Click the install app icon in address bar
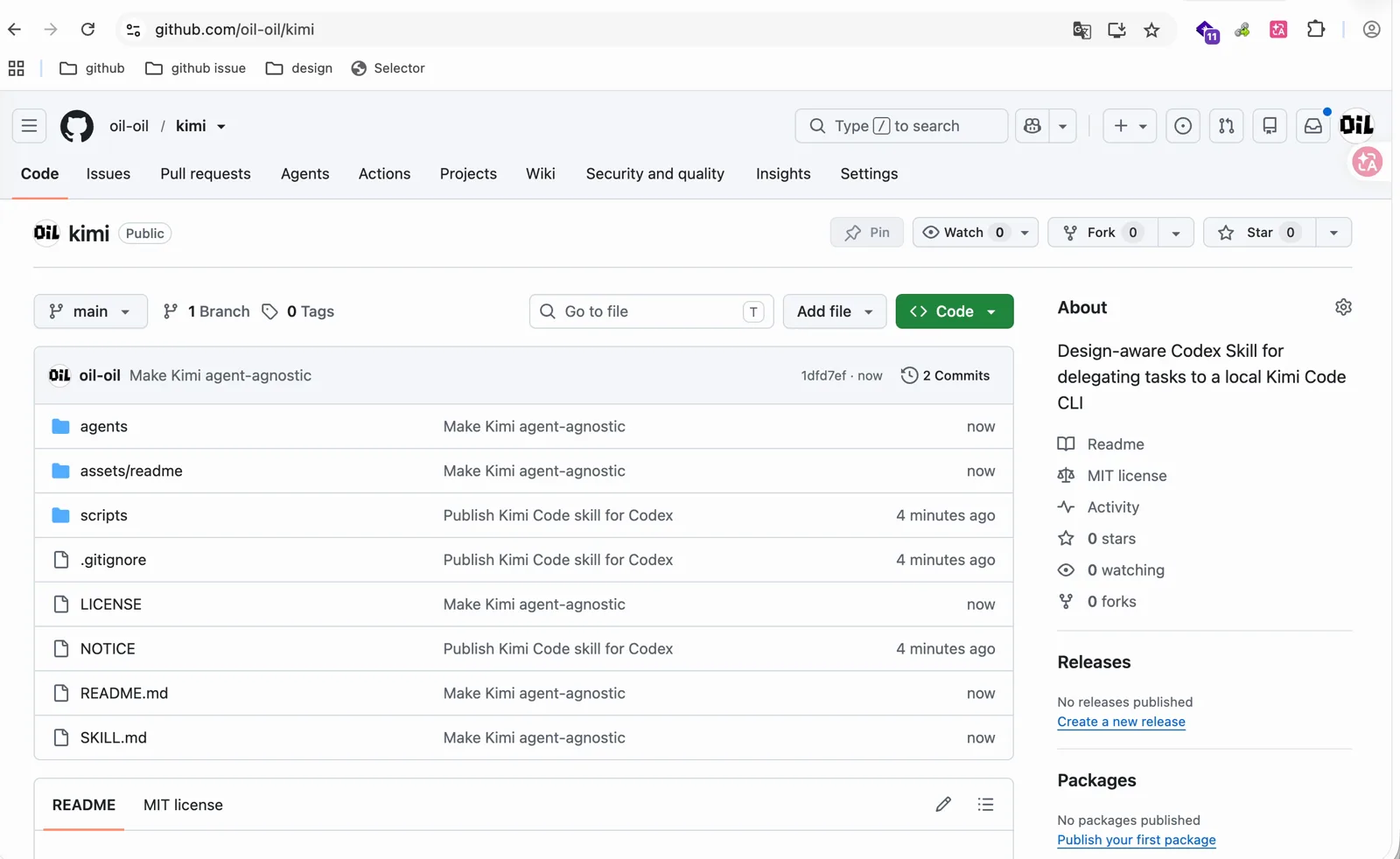 1116,31
